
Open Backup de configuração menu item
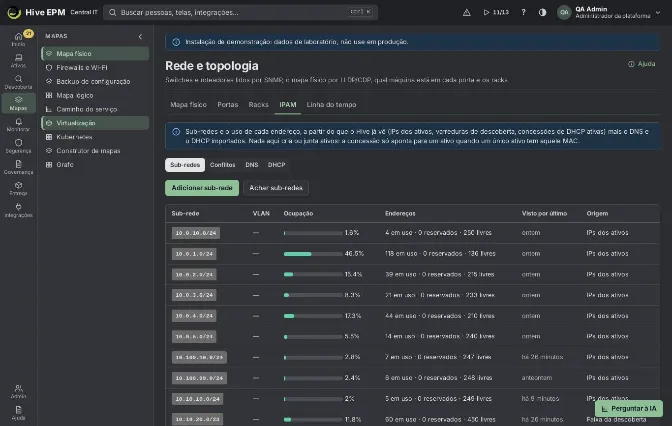pos(95,81)
